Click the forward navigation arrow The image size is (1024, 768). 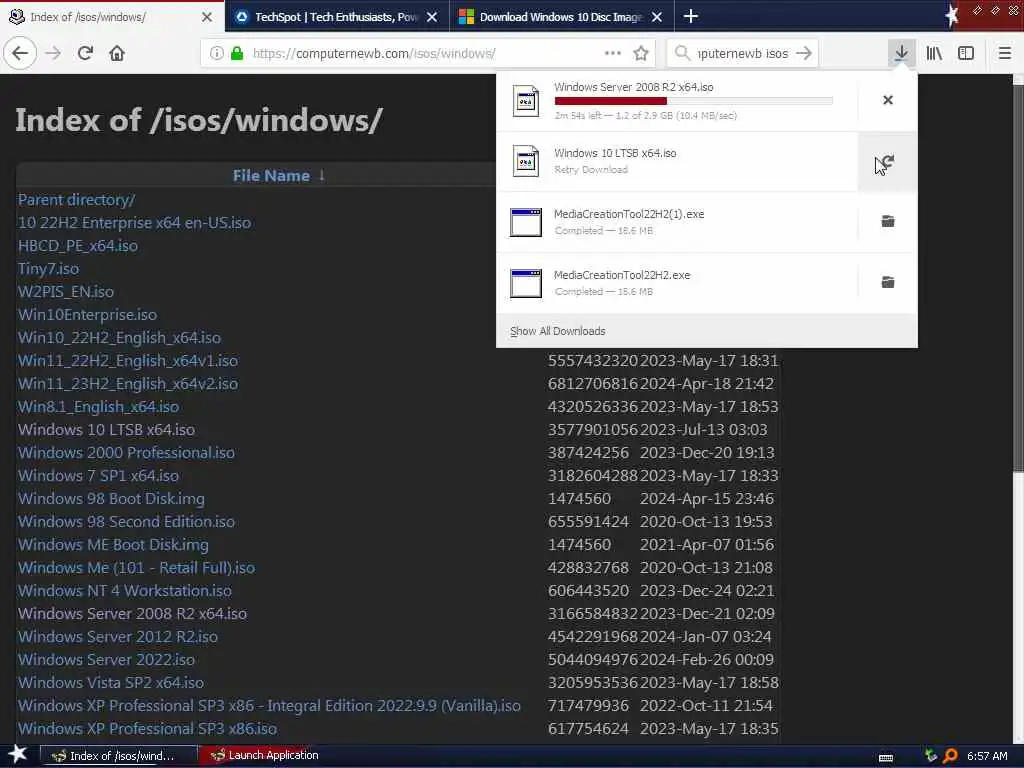click(x=54, y=53)
